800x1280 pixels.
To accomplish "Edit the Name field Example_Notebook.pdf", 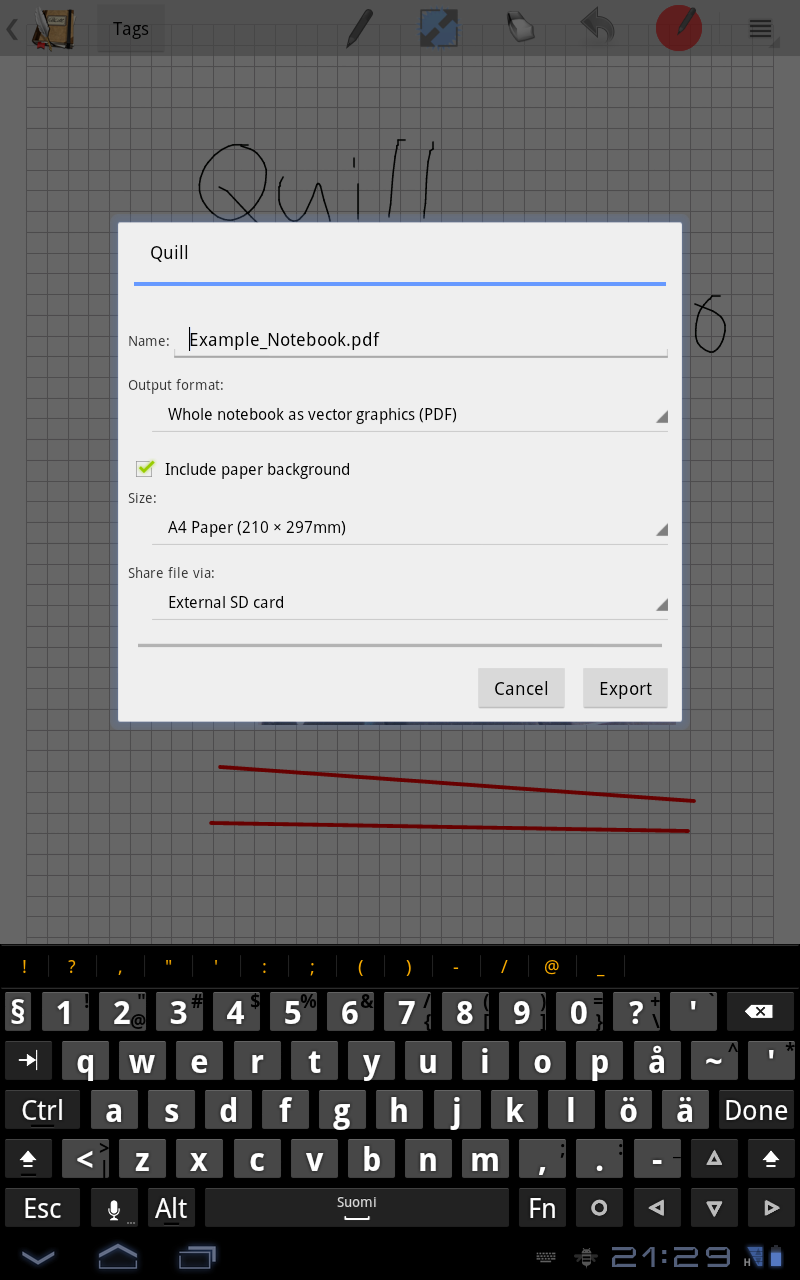I will click(421, 340).
